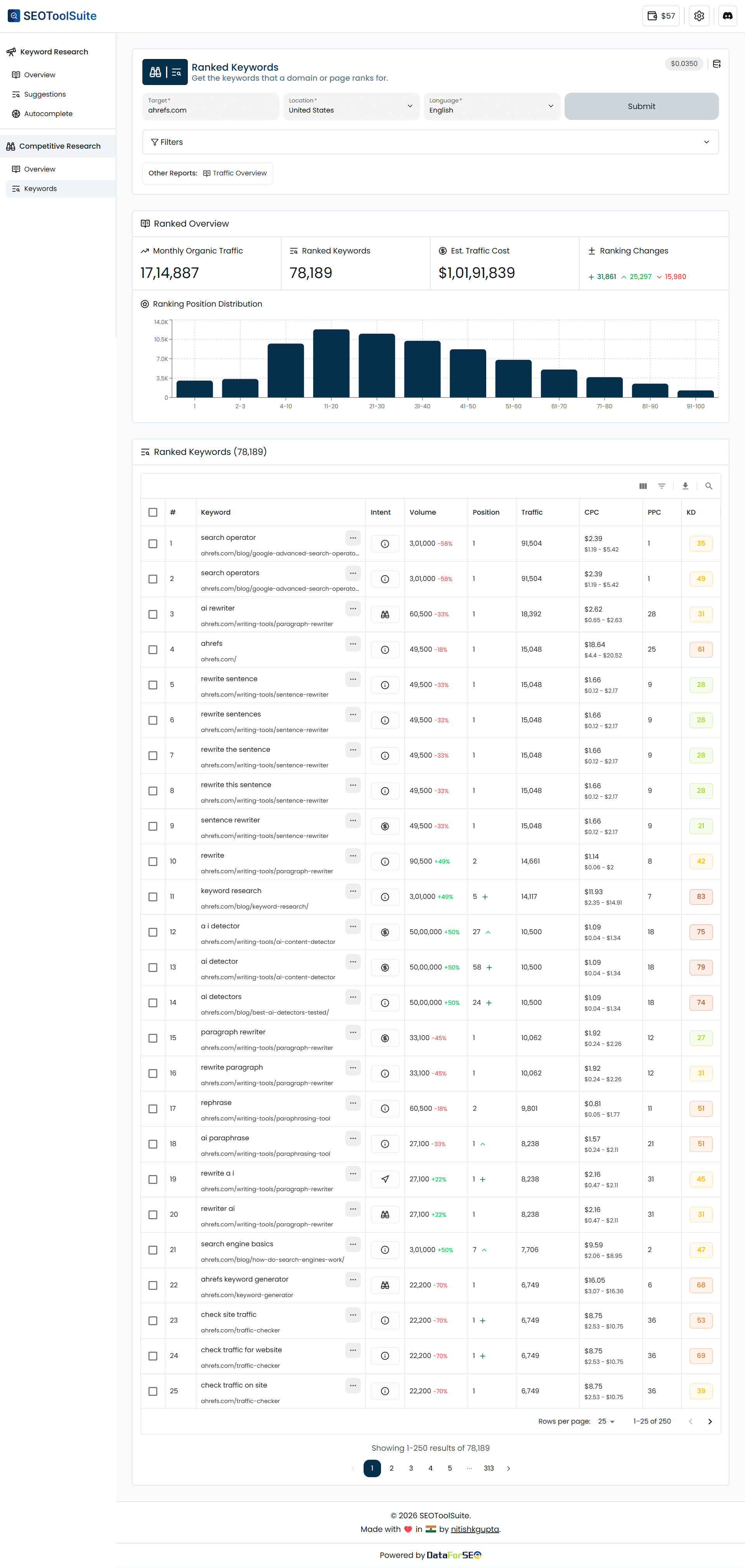The image size is (745, 1568).
Task: Open the Rows per page dropdown
Action: [606, 1421]
